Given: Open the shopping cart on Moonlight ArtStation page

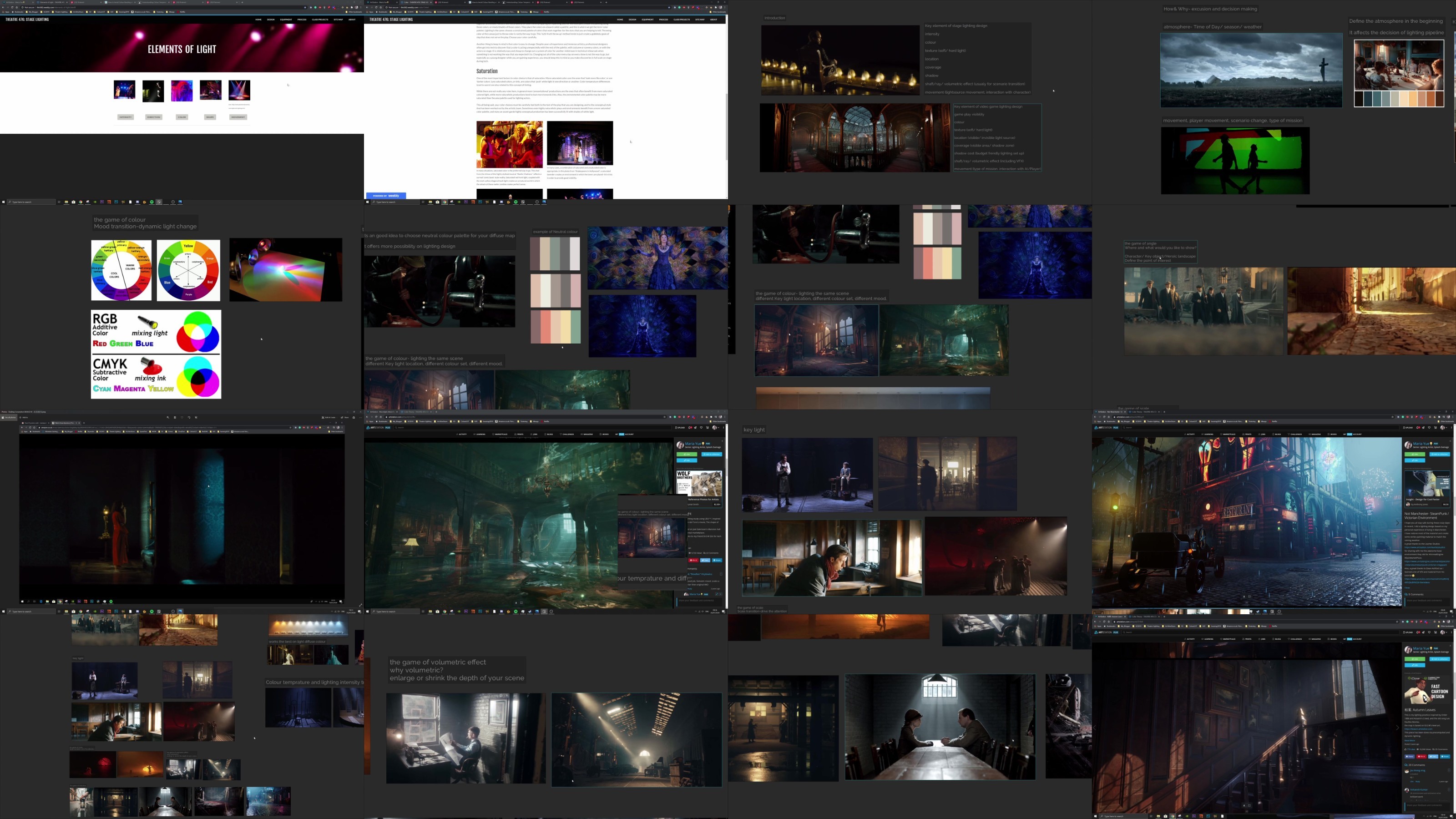Looking at the screenshot, I should click(x=707, y=427).
